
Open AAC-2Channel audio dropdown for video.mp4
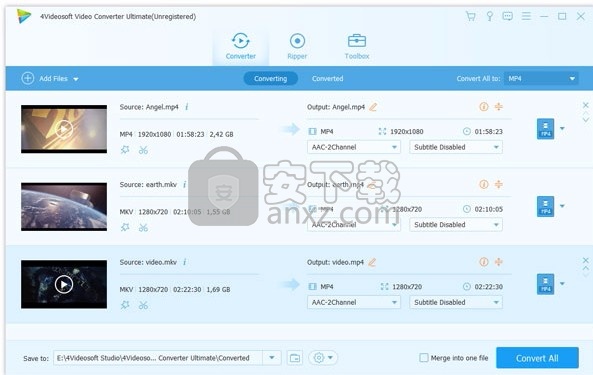354,302
